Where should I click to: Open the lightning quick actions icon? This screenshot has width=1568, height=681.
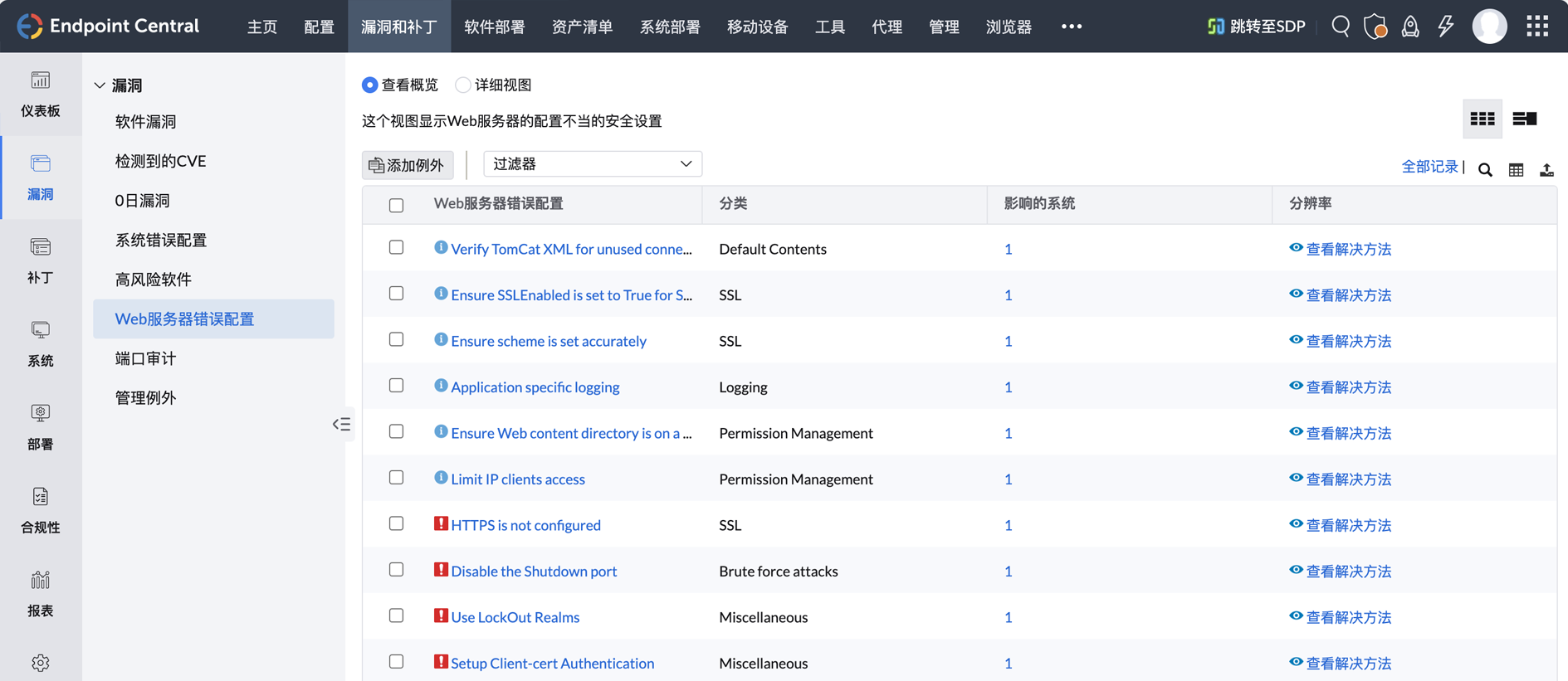pyautogui.click(x=1446, y=27)
